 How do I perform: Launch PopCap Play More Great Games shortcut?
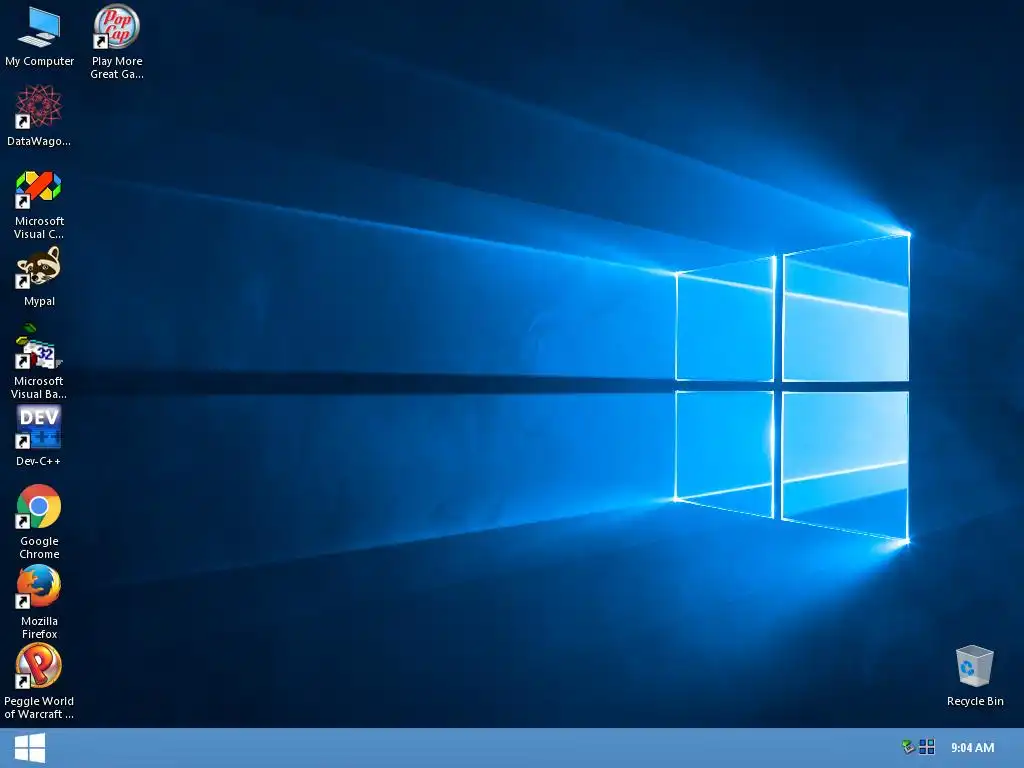pyautogui.click(x=116, y=27)
